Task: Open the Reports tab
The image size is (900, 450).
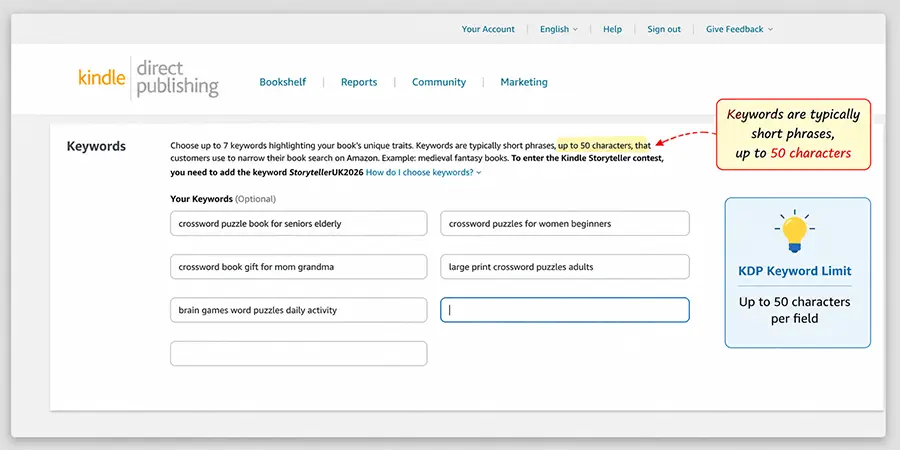Action: (359, 82)
